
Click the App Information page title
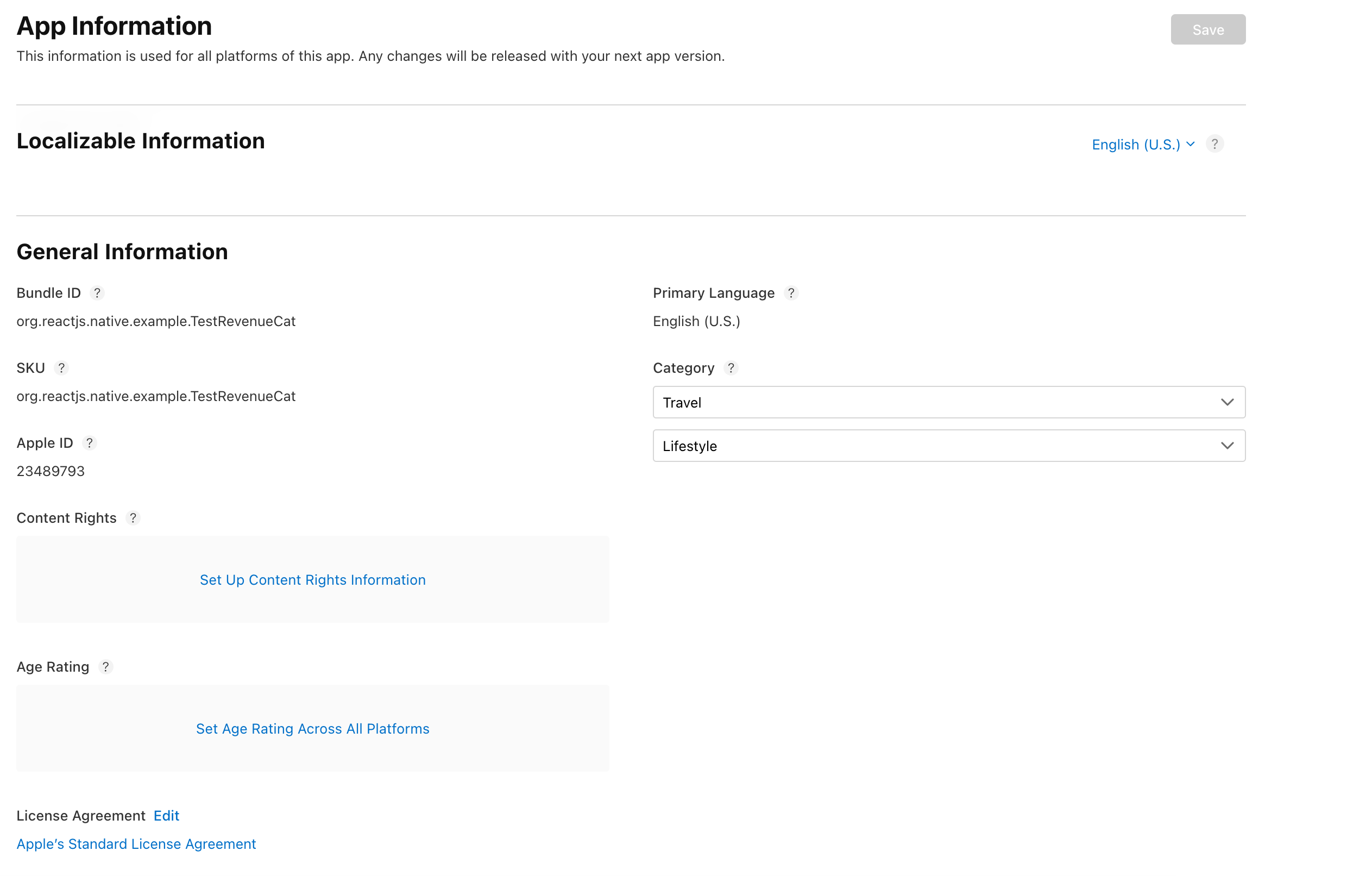point(114,26)
